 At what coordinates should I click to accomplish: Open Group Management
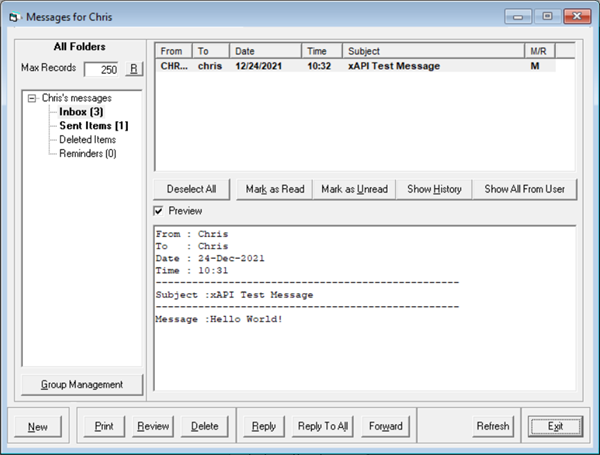[81, 384]
